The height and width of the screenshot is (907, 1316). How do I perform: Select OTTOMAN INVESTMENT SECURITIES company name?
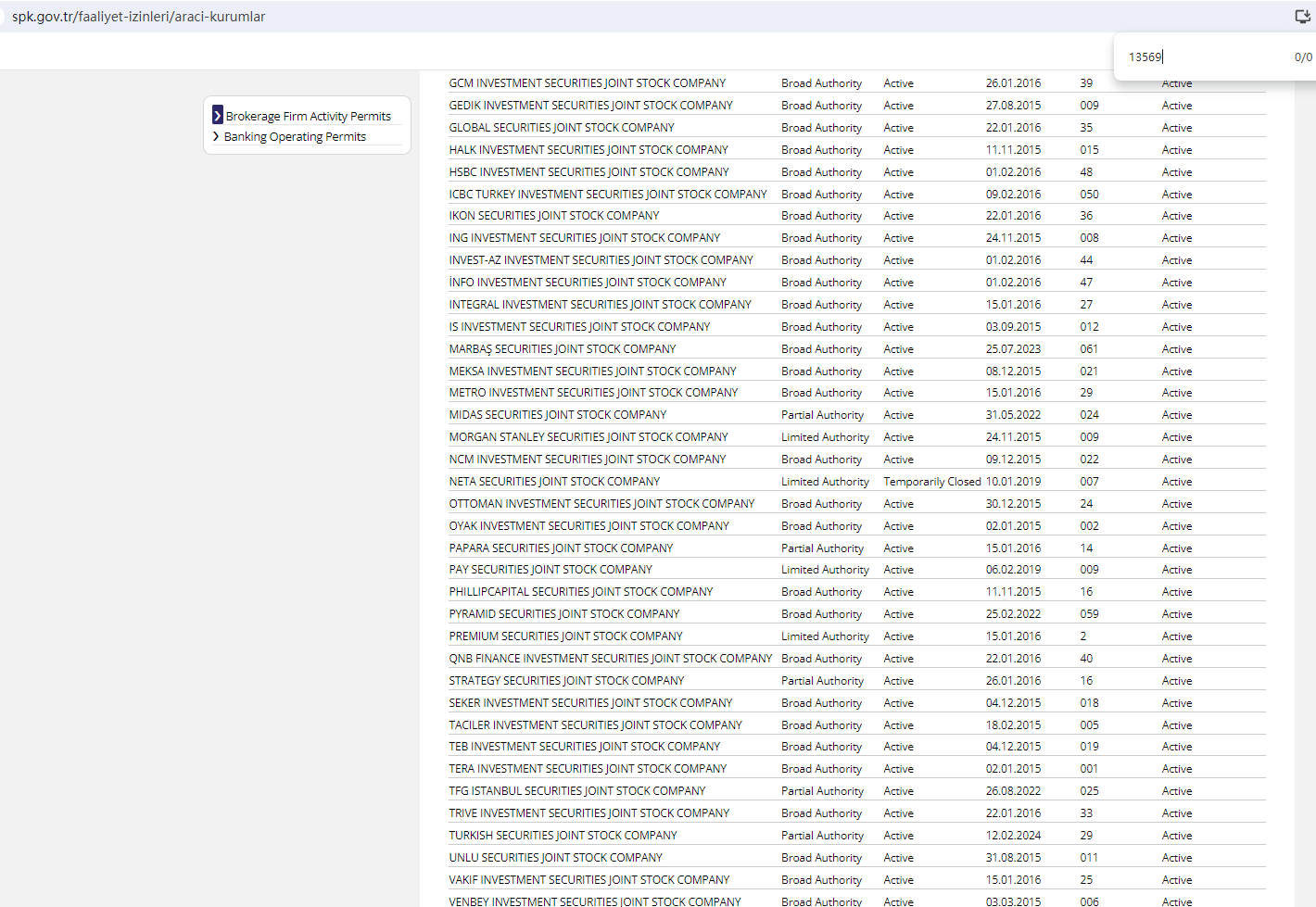coord(602,504)
